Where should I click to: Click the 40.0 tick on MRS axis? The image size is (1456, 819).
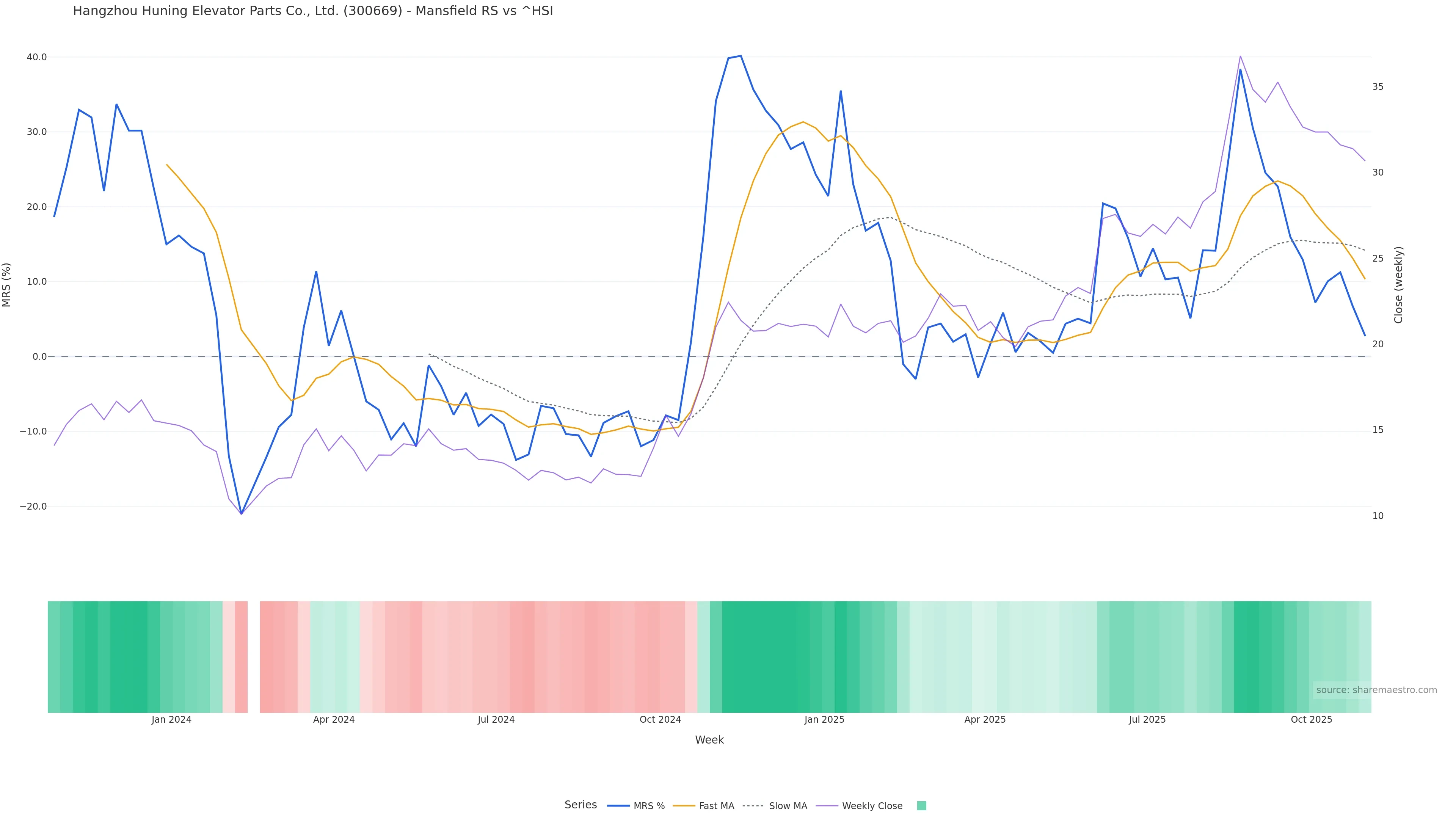[x=36, y=57]
